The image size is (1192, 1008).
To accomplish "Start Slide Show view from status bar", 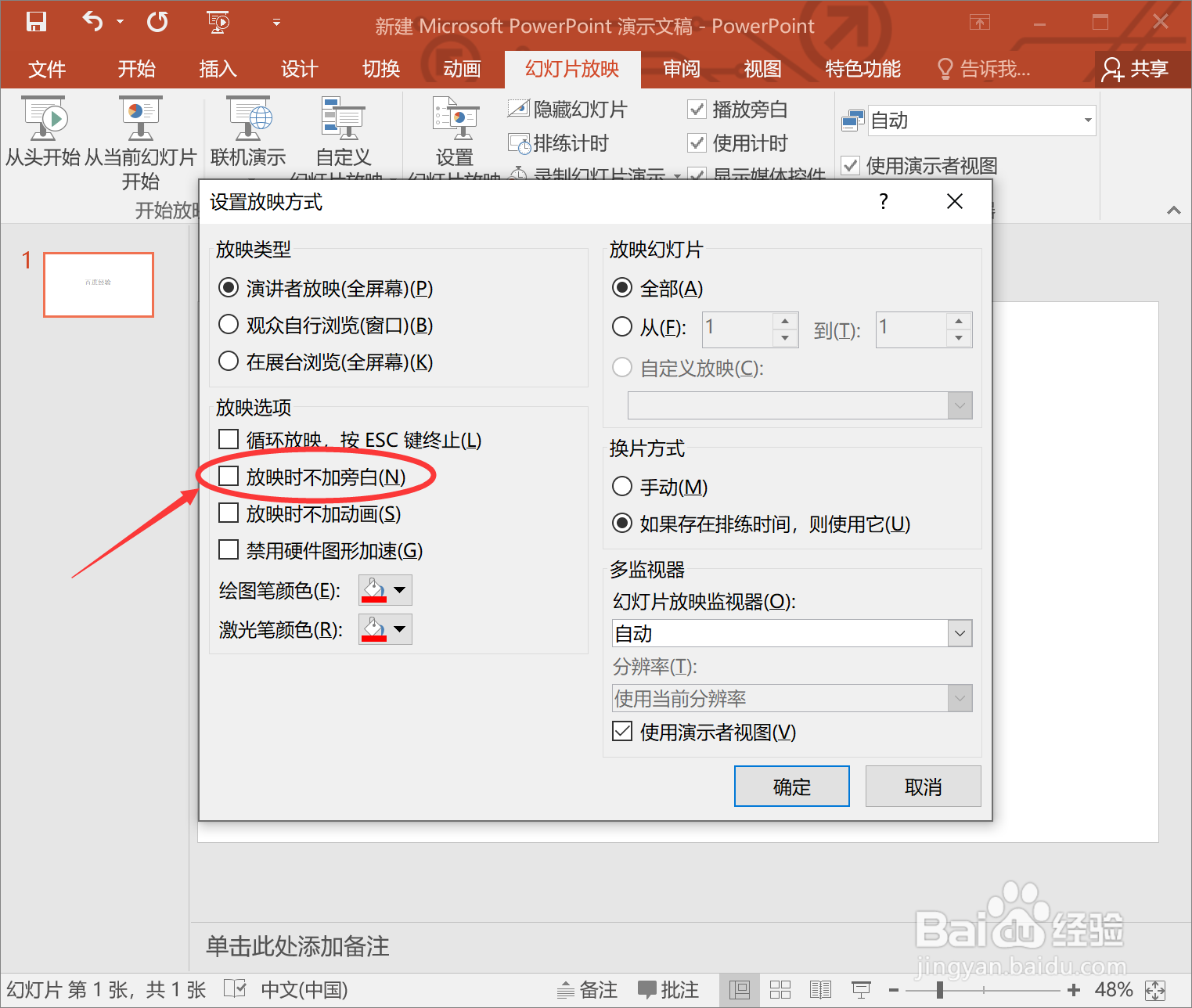I will click(861, 990).
